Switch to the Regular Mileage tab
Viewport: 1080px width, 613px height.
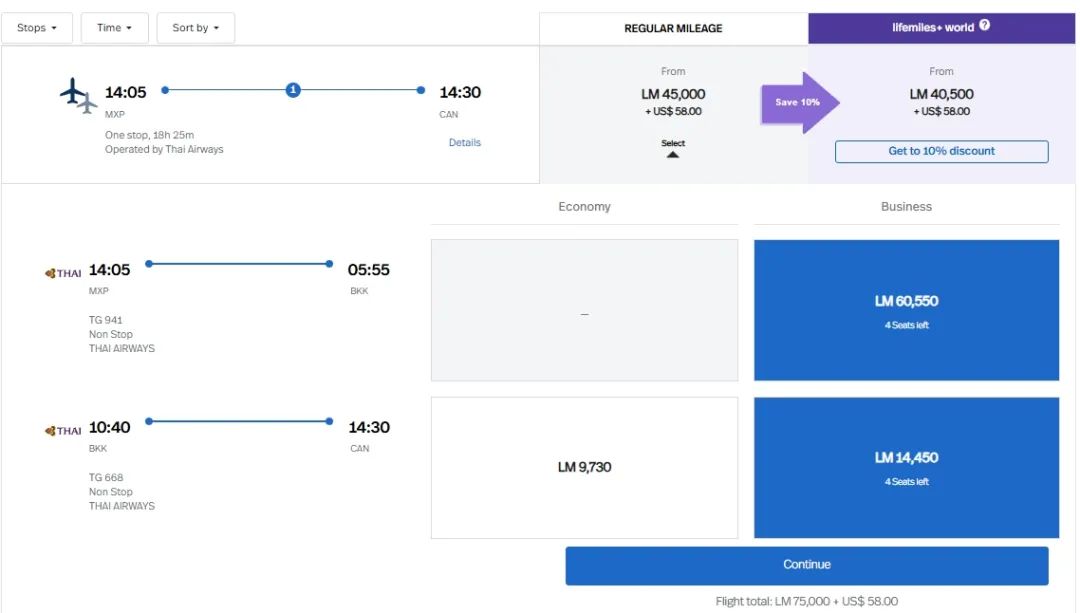[673, 29]
